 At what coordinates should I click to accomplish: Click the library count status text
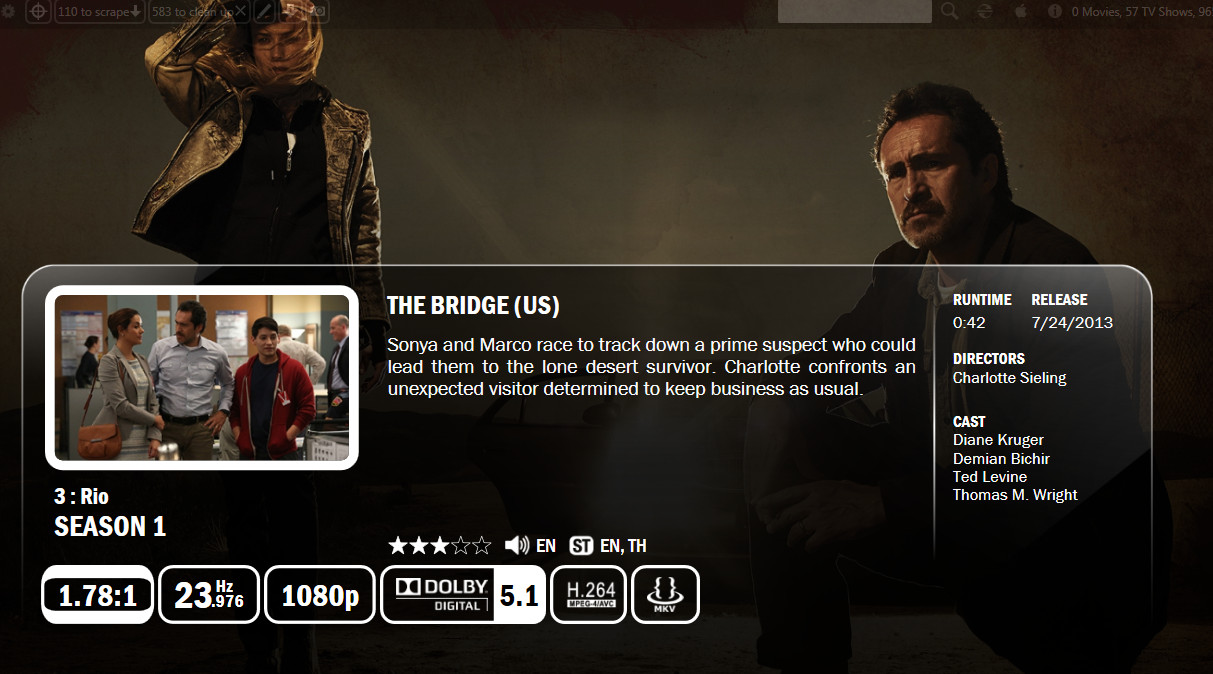pyautogui.click(x=1142, y=12)
